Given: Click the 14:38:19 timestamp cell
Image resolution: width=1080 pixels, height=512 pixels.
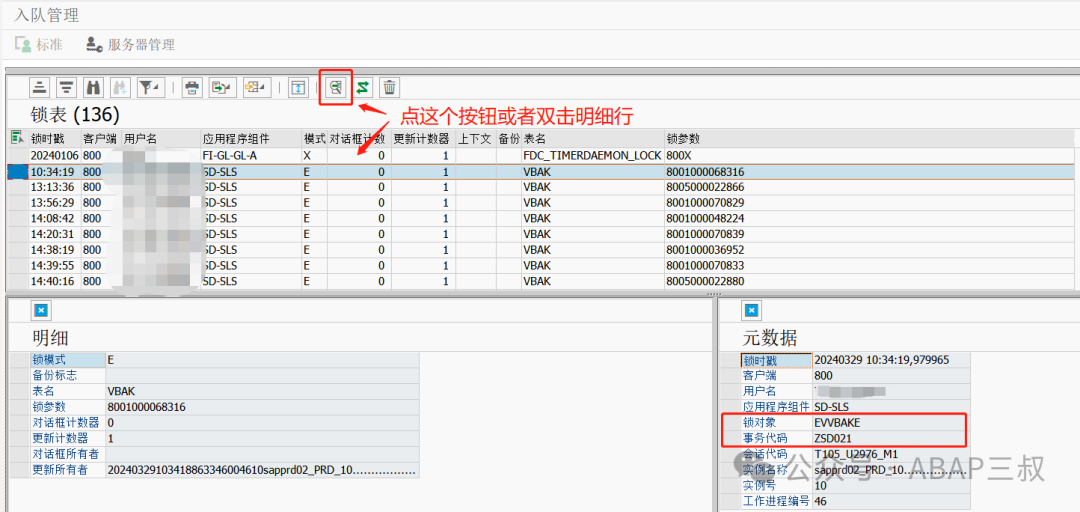Looking at the screenshot, I should click(x=54, y=249).
